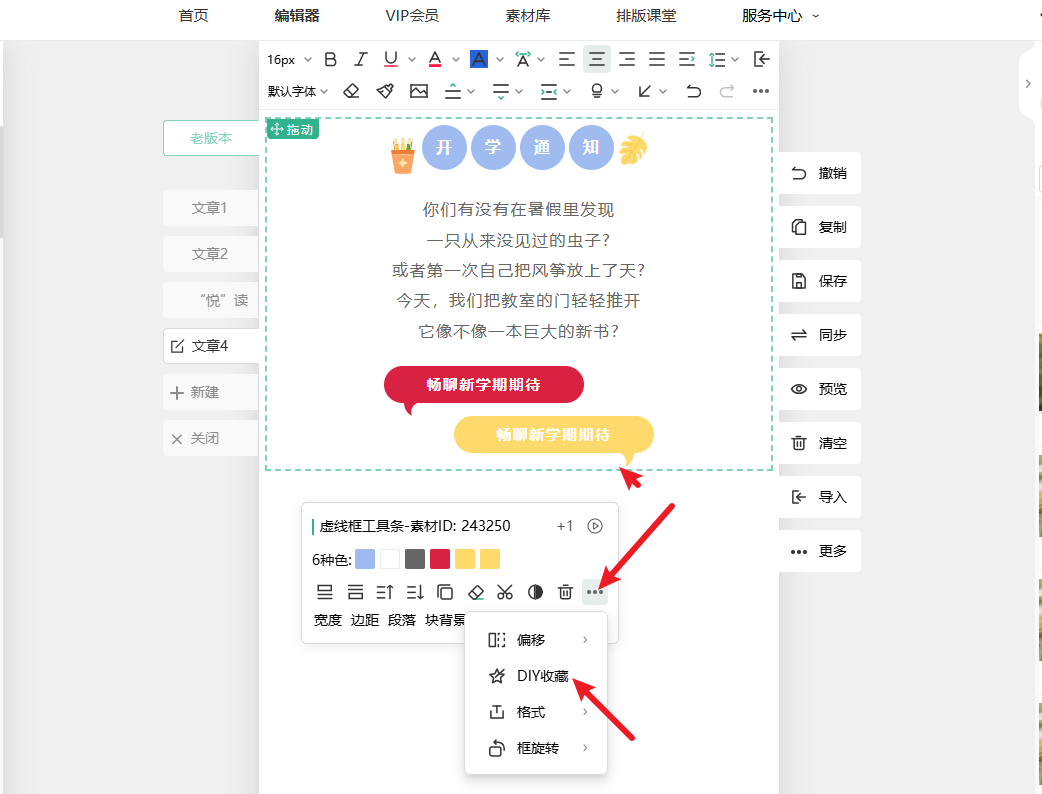This screenshot has width=1042, height=794.
Task: Toggle bold text formatting
Action: point(331,60)
